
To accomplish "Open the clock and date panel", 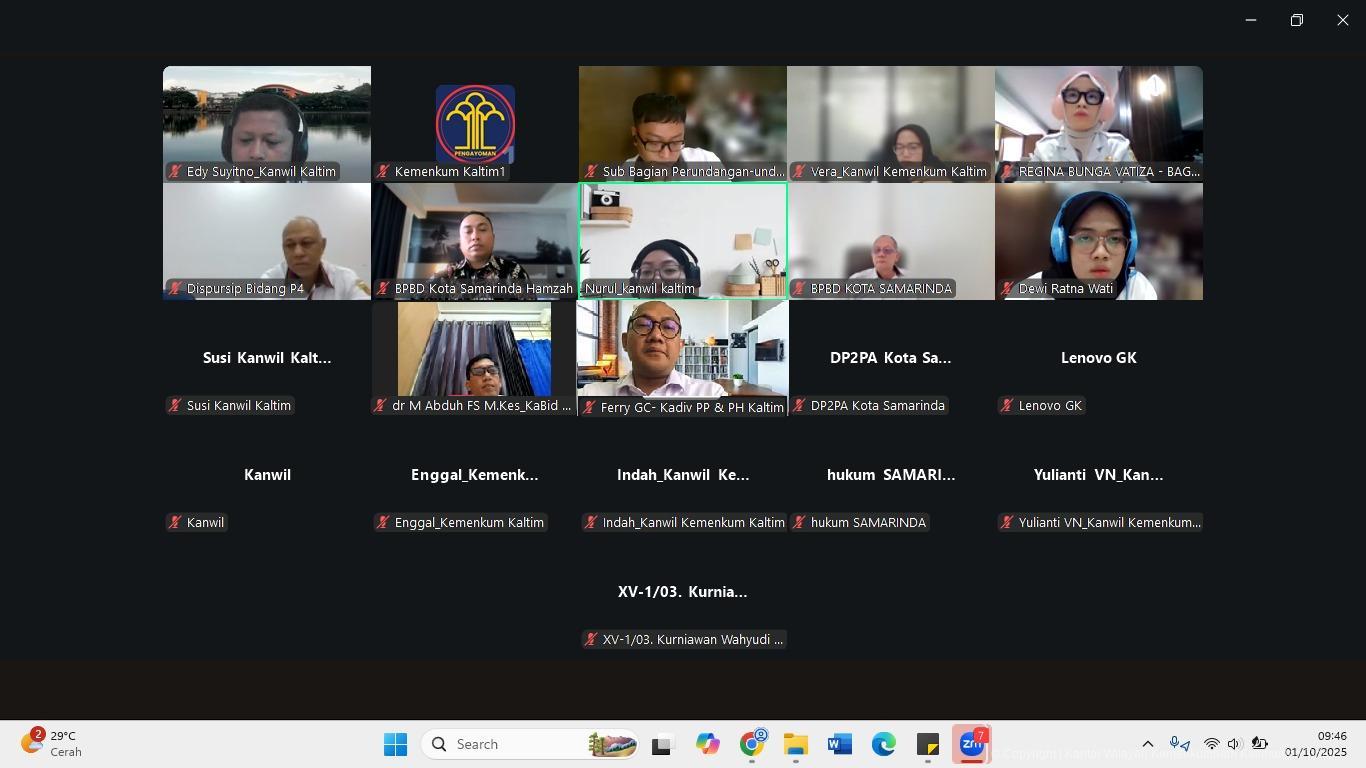I will click(x=1315, y=744).
